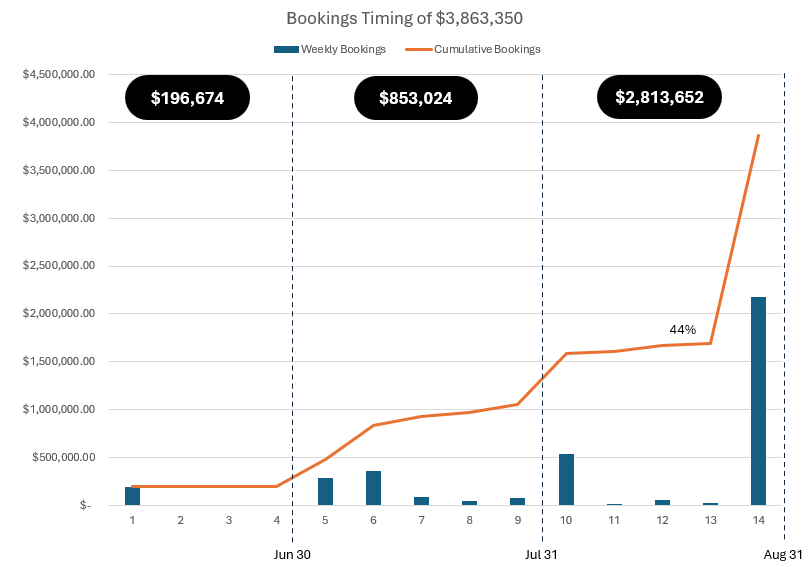
Task: Click the $4,500,000.00 y-axis label
Action: coord(58,74)
